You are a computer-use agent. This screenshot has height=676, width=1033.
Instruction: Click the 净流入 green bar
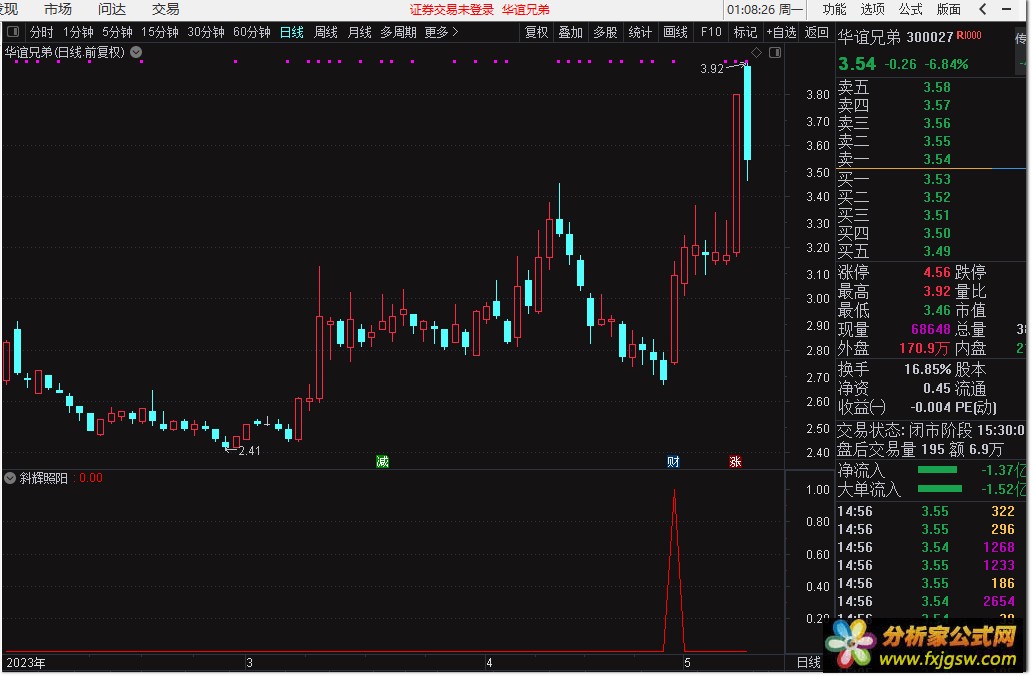(x=937, y=470)
